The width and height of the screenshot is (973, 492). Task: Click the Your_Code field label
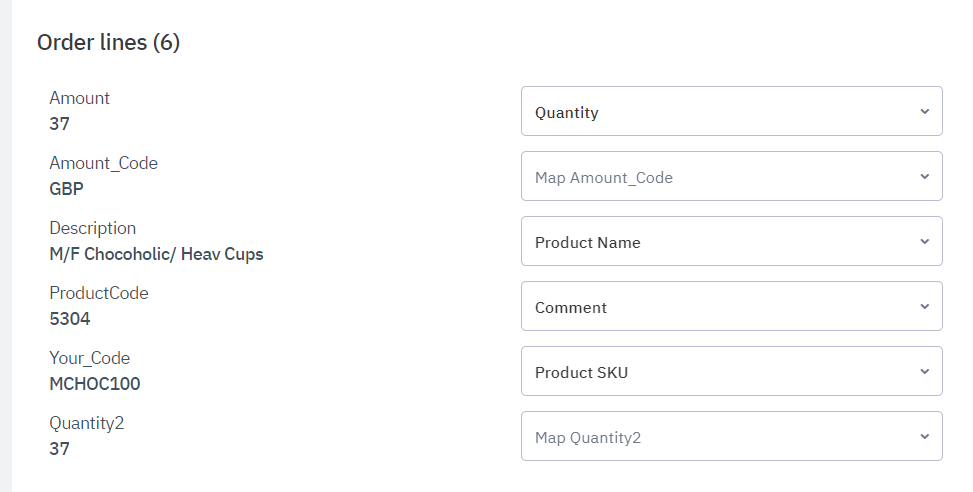[x=89, y=358]
